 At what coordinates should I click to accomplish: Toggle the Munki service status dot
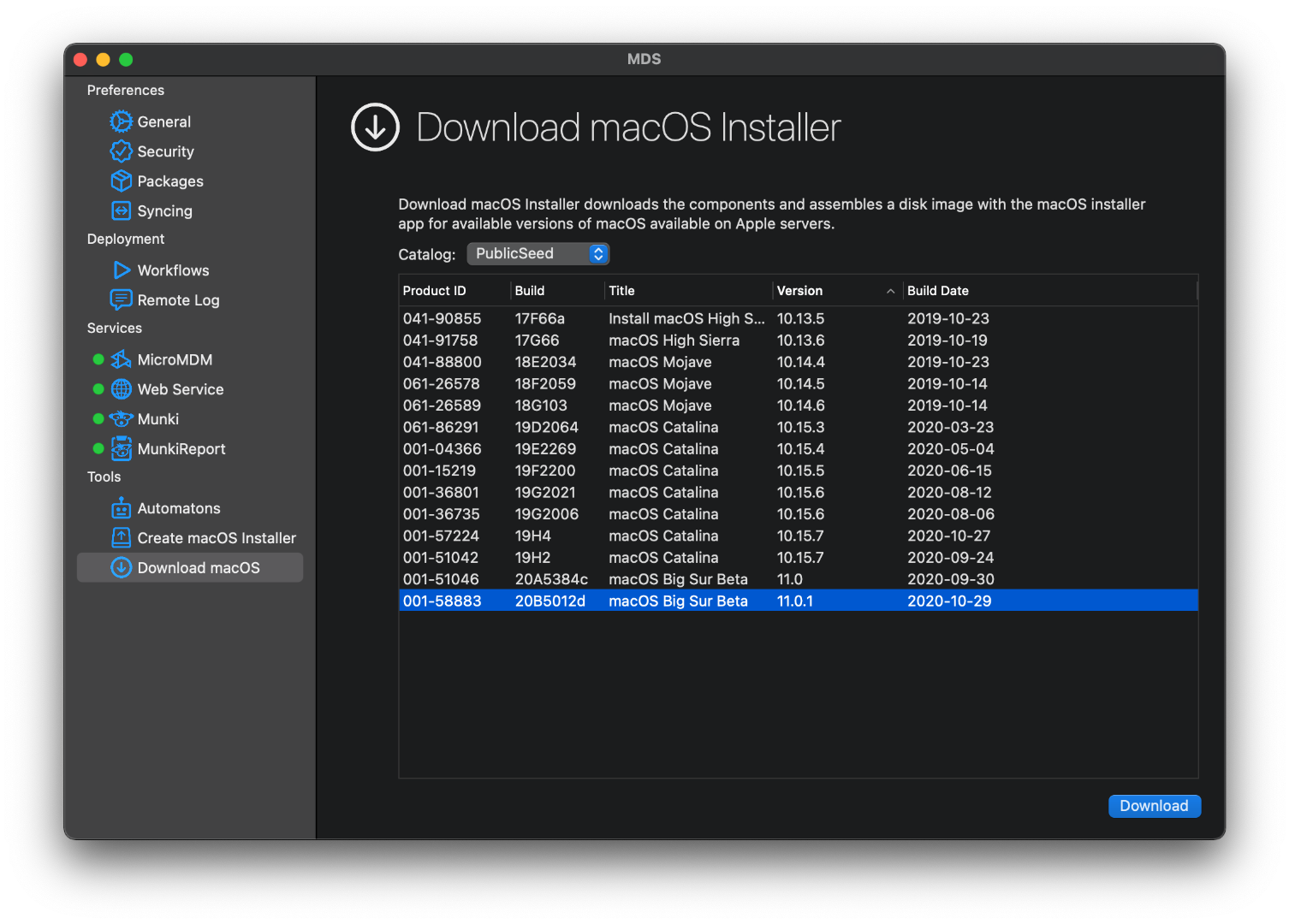(x=98, y=419)
